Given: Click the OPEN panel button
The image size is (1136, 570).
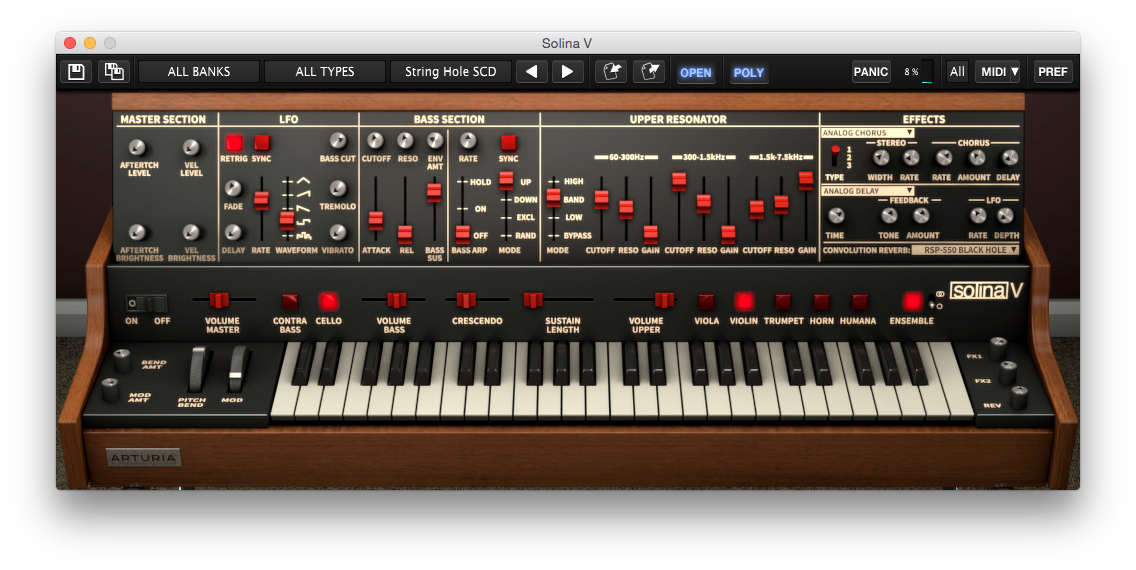Looking at the screenshot, I should (x=696, y=72).
